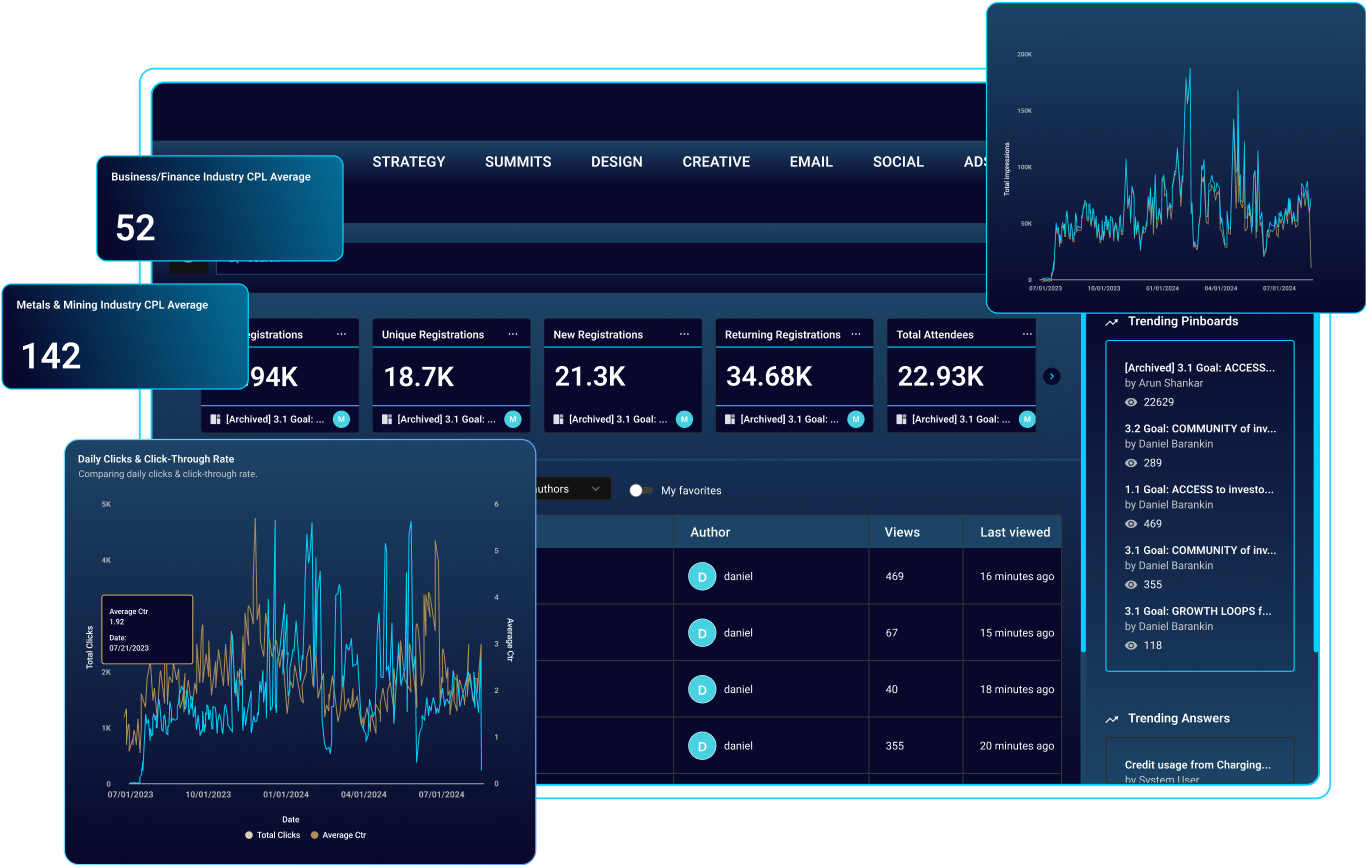Click the Credit usage from Charging trending answer

tap(1198, 765)
